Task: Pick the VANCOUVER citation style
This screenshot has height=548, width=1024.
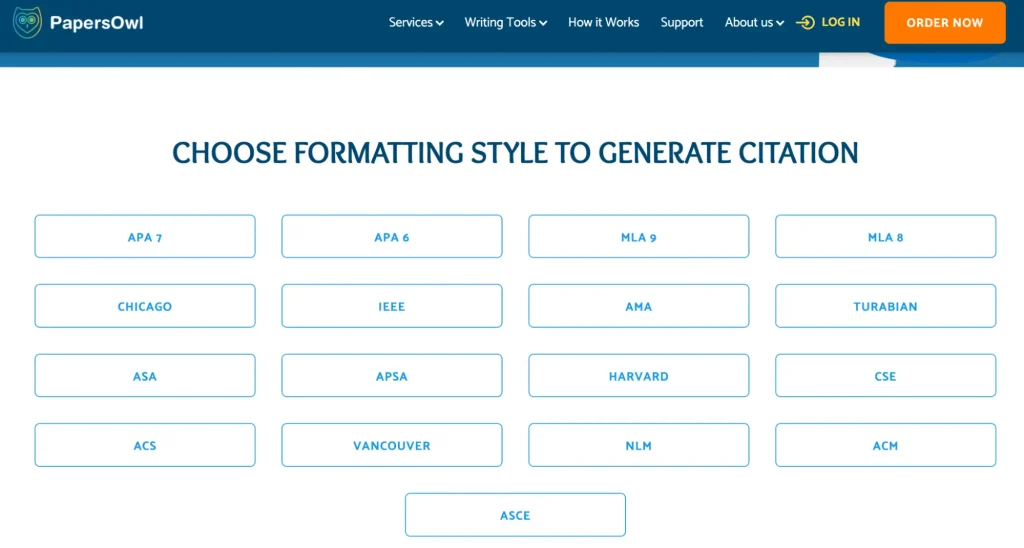Action: [392, 445]
